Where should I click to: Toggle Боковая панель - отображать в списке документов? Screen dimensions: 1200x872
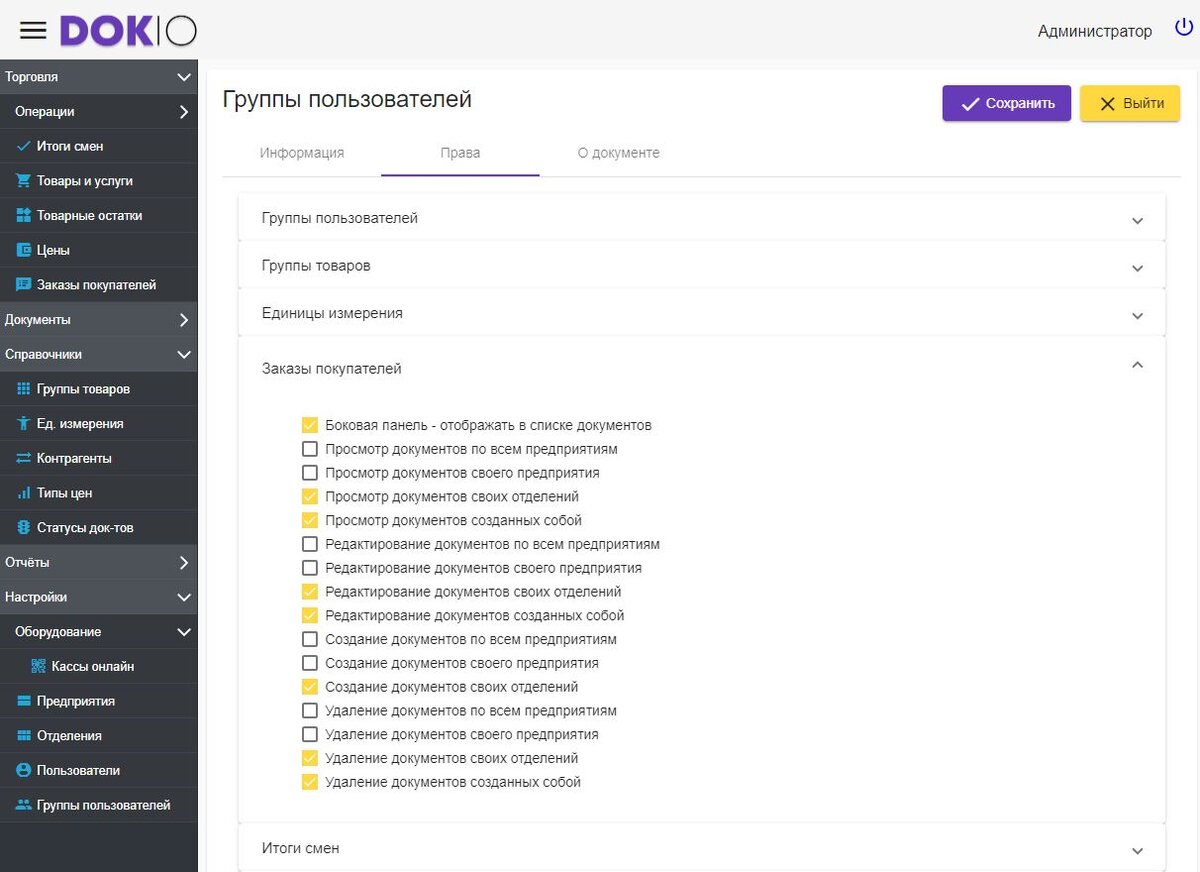coord(310,425)
